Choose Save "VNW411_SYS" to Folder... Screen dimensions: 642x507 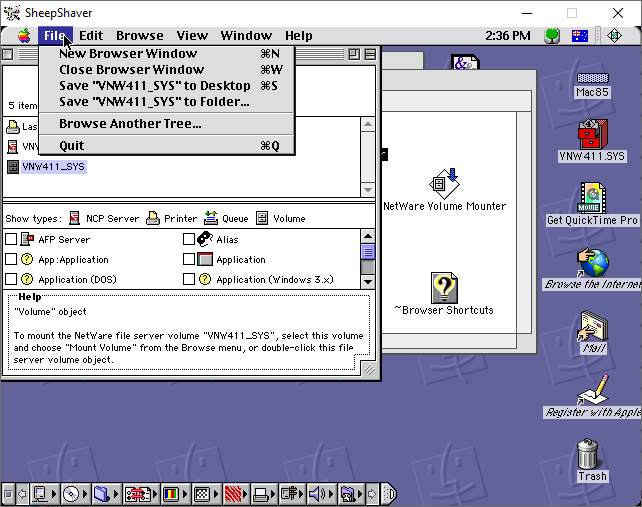click(x=167, y=102)
